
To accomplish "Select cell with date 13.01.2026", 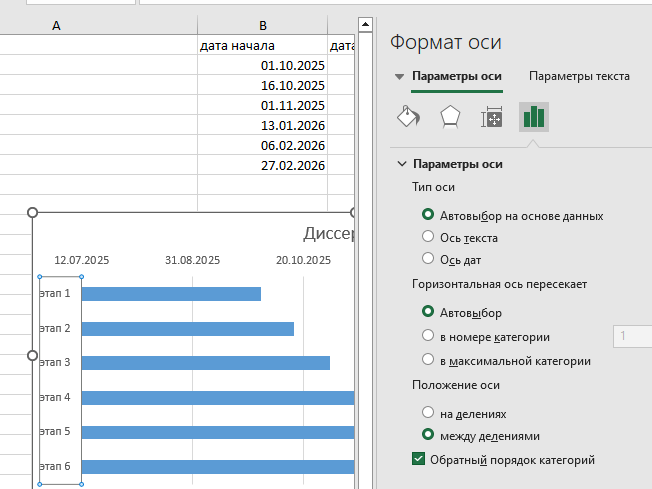I will click(x=262, y=125).
